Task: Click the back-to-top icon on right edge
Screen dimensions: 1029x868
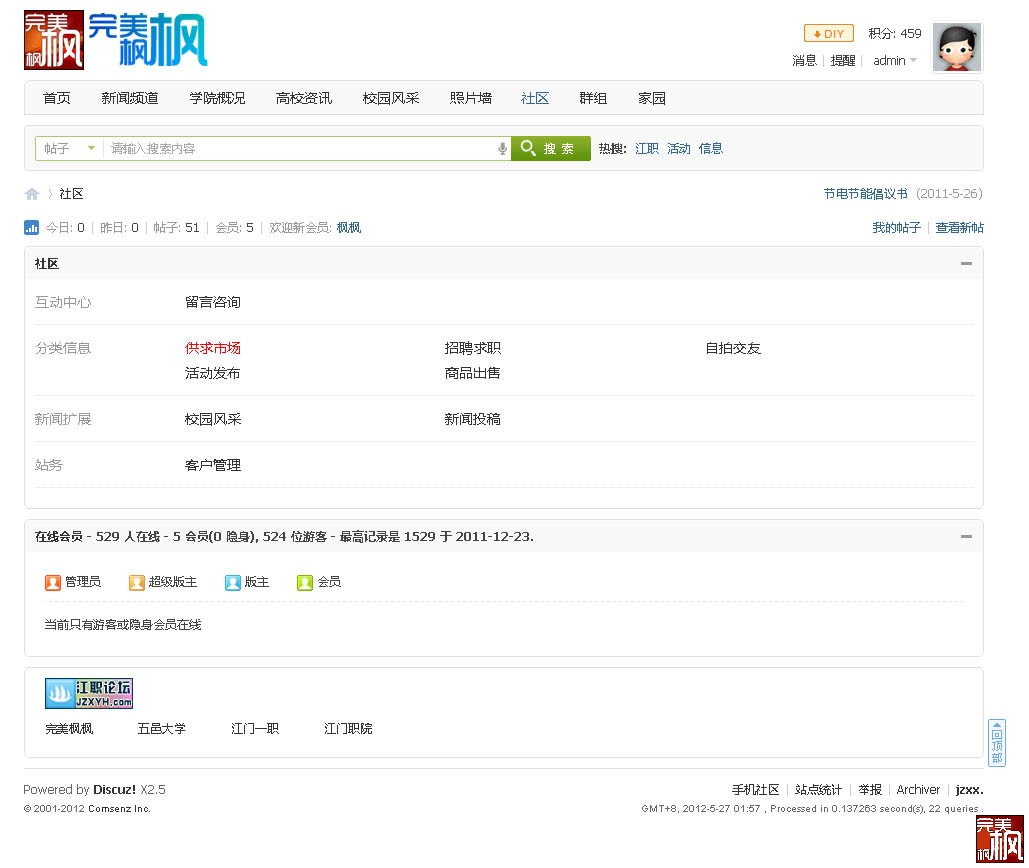Action: coord(996,743)
